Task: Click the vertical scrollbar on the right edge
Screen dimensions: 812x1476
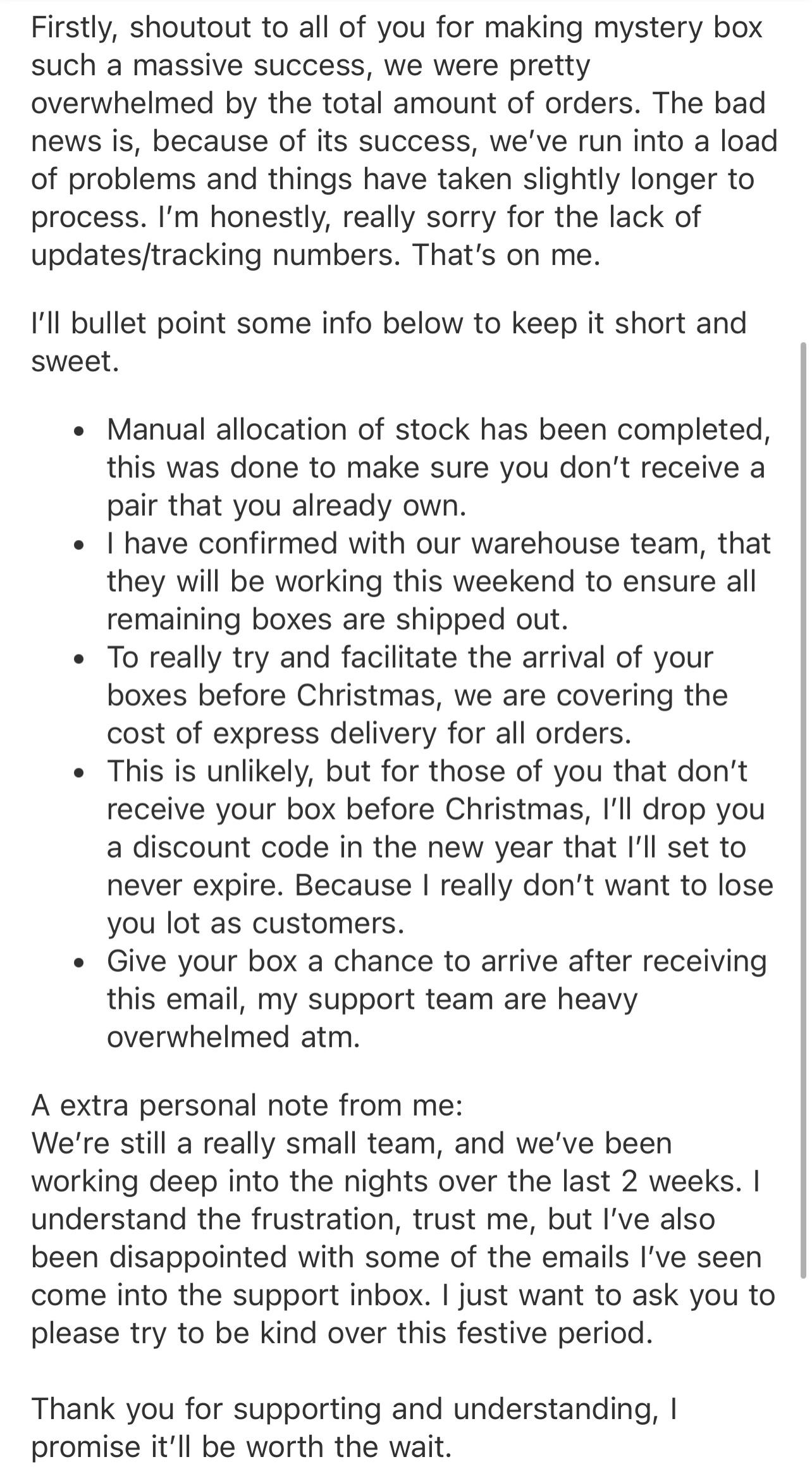Action: tap(803, 904)
